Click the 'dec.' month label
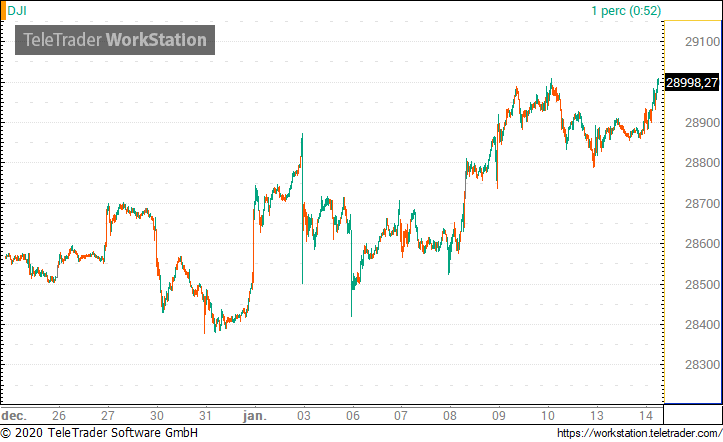 point(14,416)
